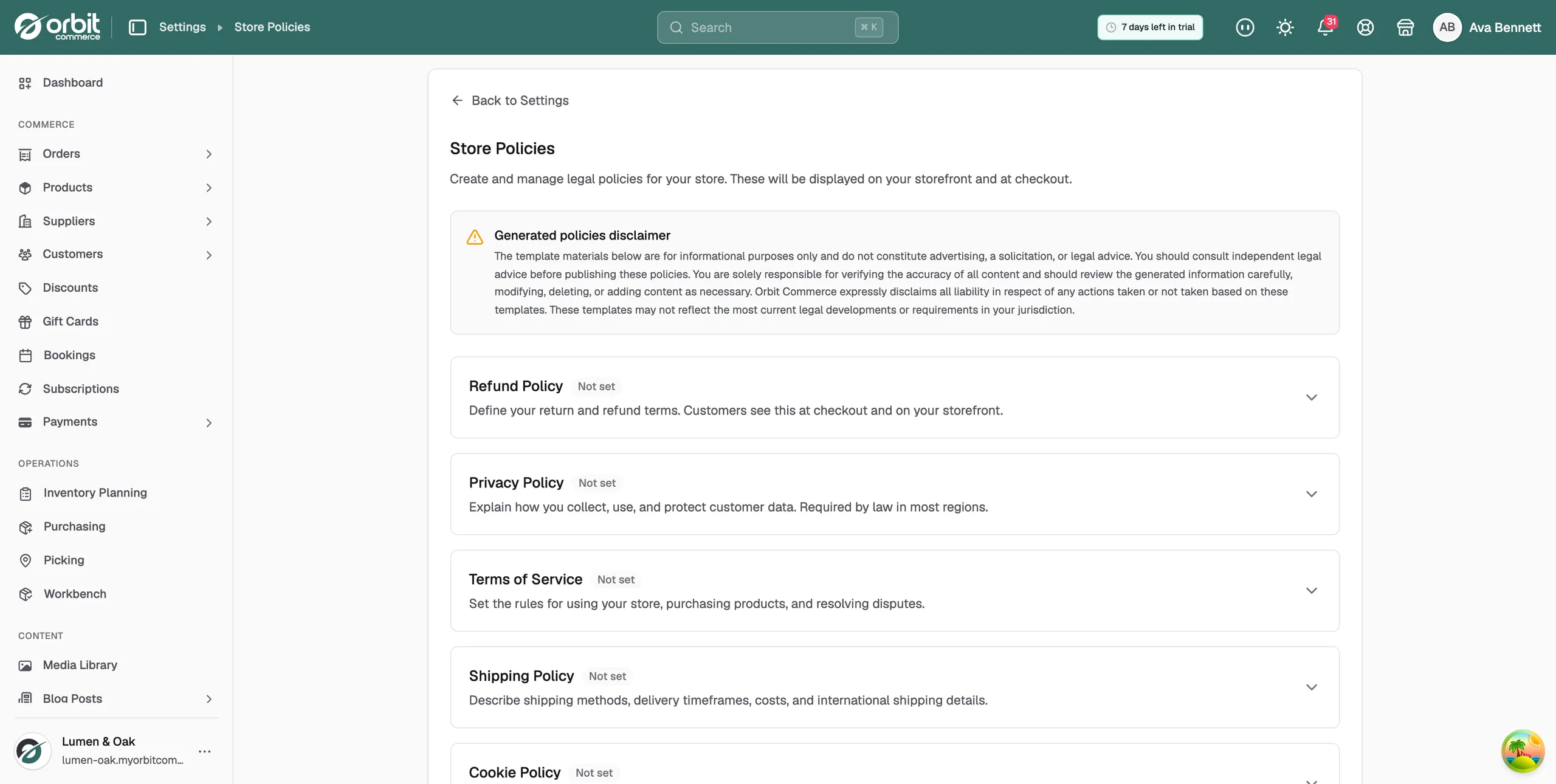Click the Privacy Policy Not set badge
The height and width of the screenshot is (784, 1556).
point(597,483)
